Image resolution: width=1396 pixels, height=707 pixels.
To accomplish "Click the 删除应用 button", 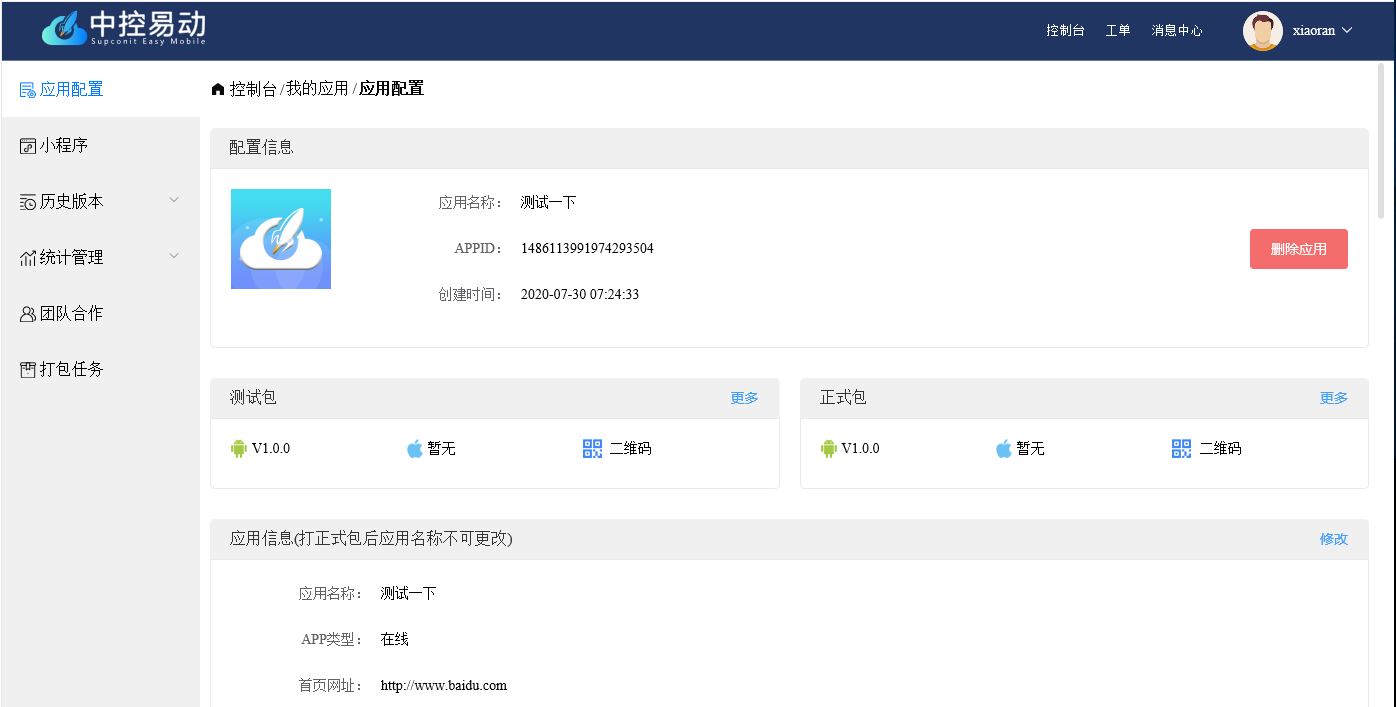I will coord(1299,249).
